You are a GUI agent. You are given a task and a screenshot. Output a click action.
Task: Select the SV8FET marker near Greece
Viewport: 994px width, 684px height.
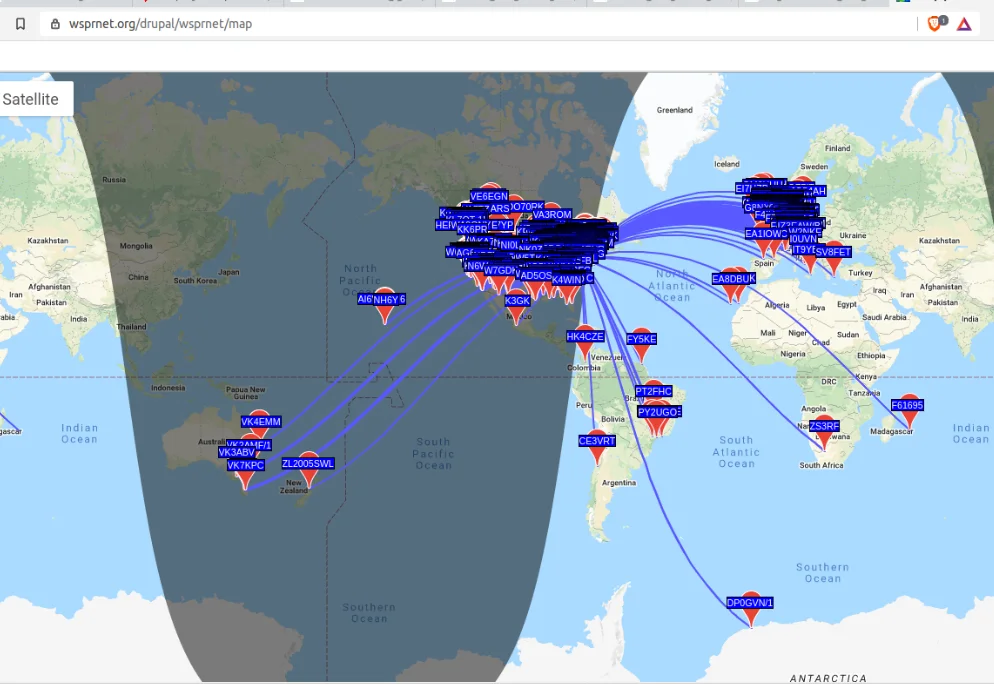833,252
